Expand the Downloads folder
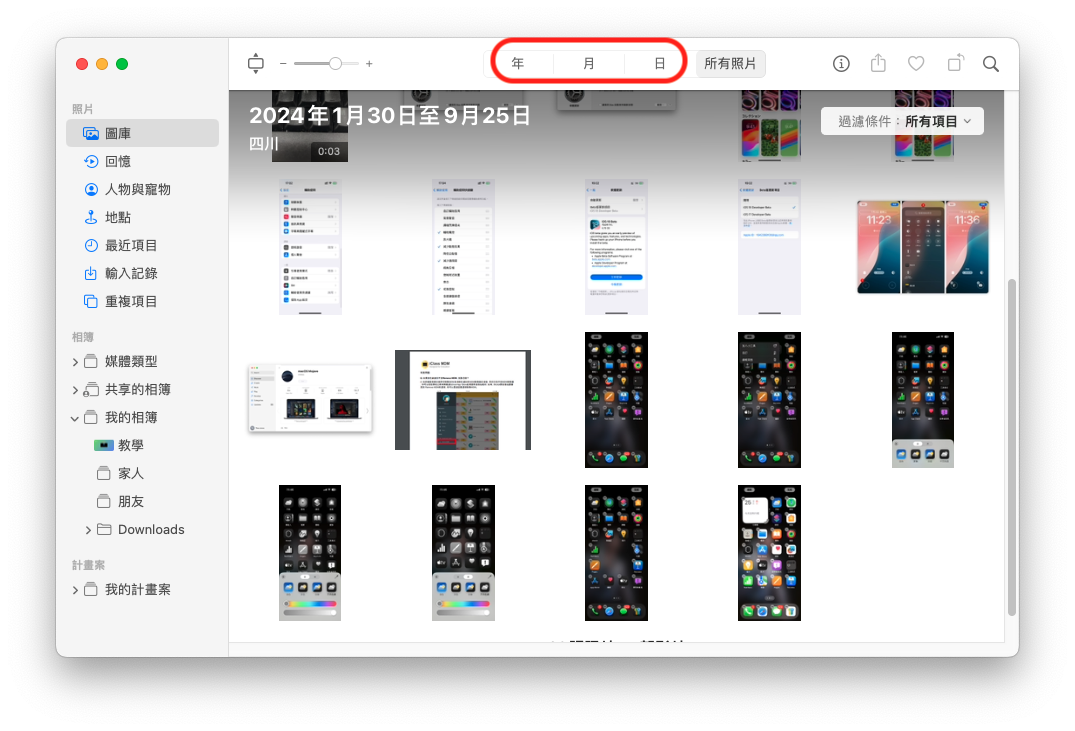The height and width of the screenshot is (731, 1075). [88, 530]
